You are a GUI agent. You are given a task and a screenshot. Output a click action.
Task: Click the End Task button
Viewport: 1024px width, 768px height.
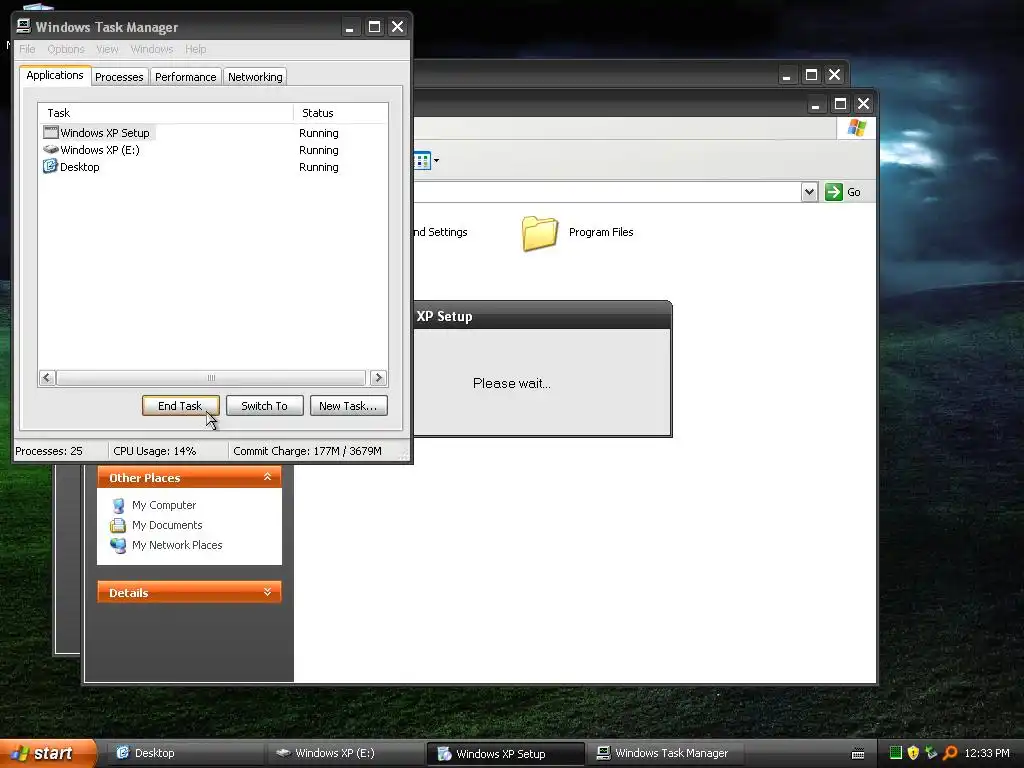(180, 406)
